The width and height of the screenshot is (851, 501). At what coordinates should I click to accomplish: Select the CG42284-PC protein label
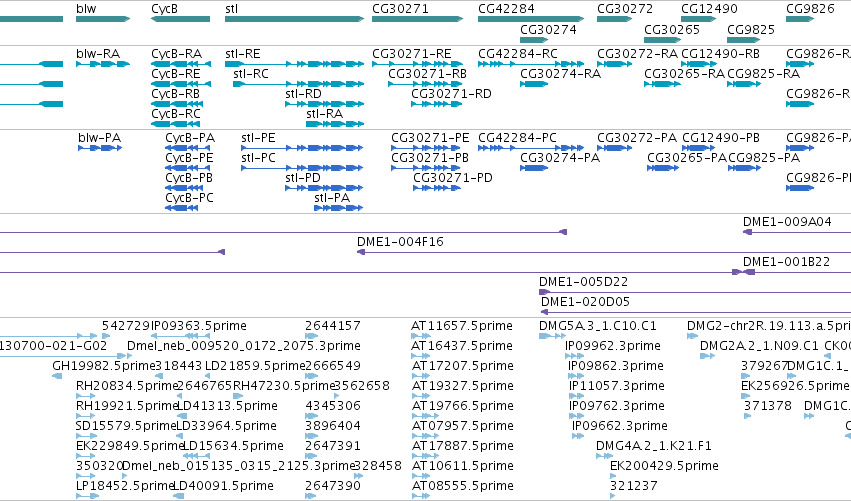pos(517,137)
